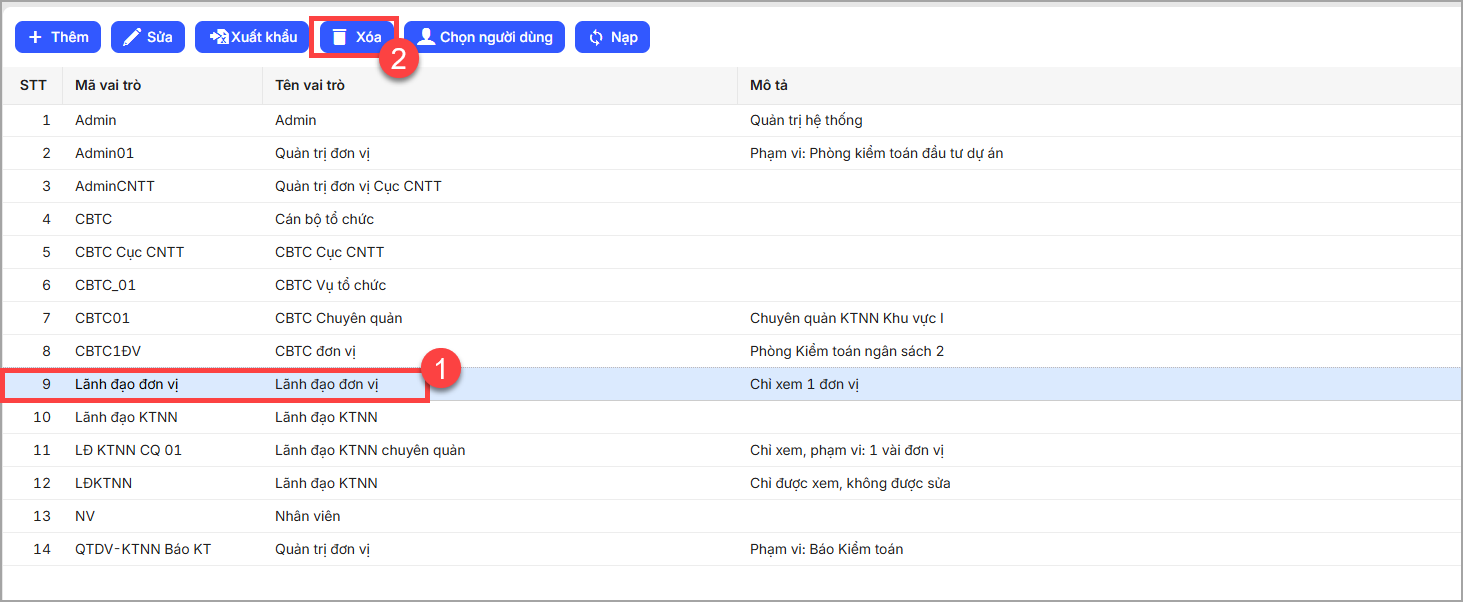Select the Admin01 role code cell
Image resolution: width=1463 pixels, height=602 pixels.
(104, 153)
